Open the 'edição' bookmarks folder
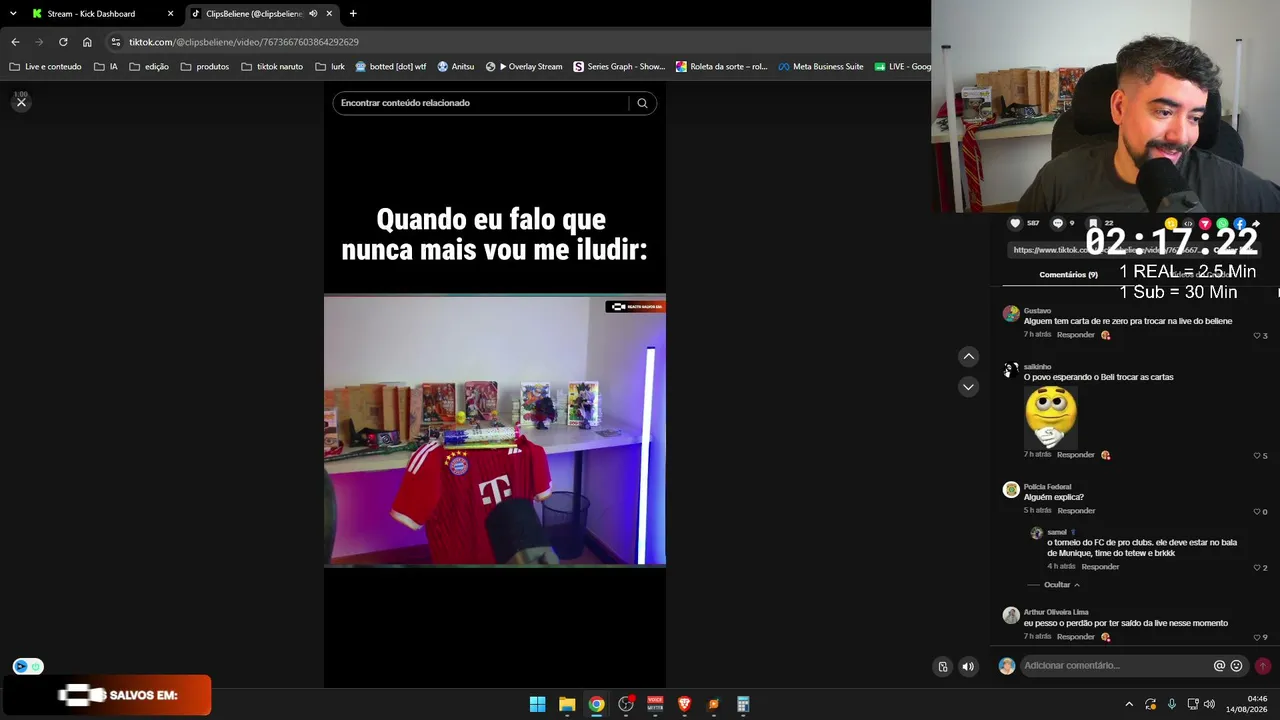This screenshot has width=1280, height=720. coord(149,67)
